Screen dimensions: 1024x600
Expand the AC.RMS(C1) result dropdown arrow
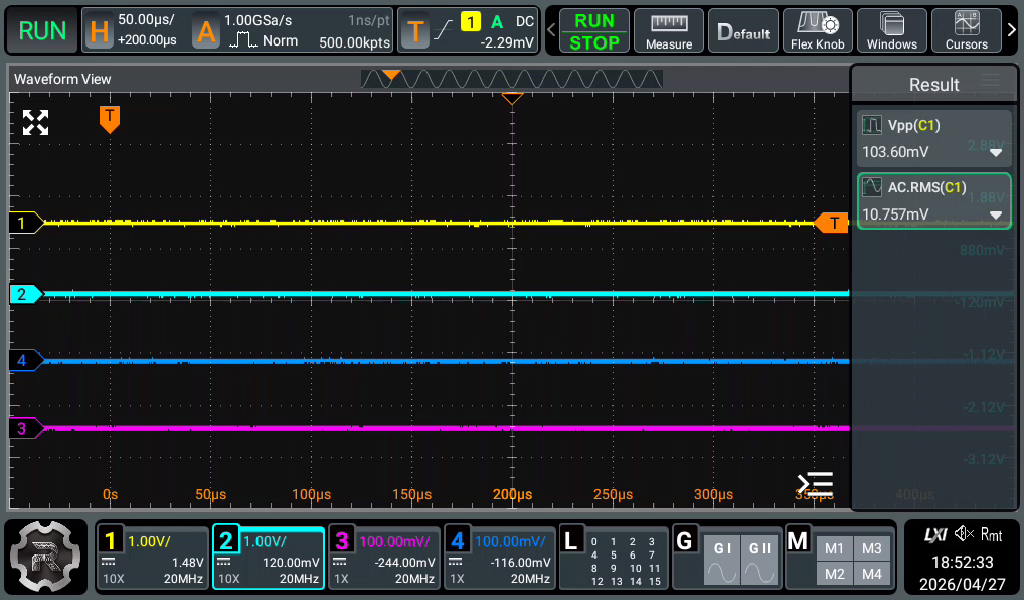[x=995, y=215]
